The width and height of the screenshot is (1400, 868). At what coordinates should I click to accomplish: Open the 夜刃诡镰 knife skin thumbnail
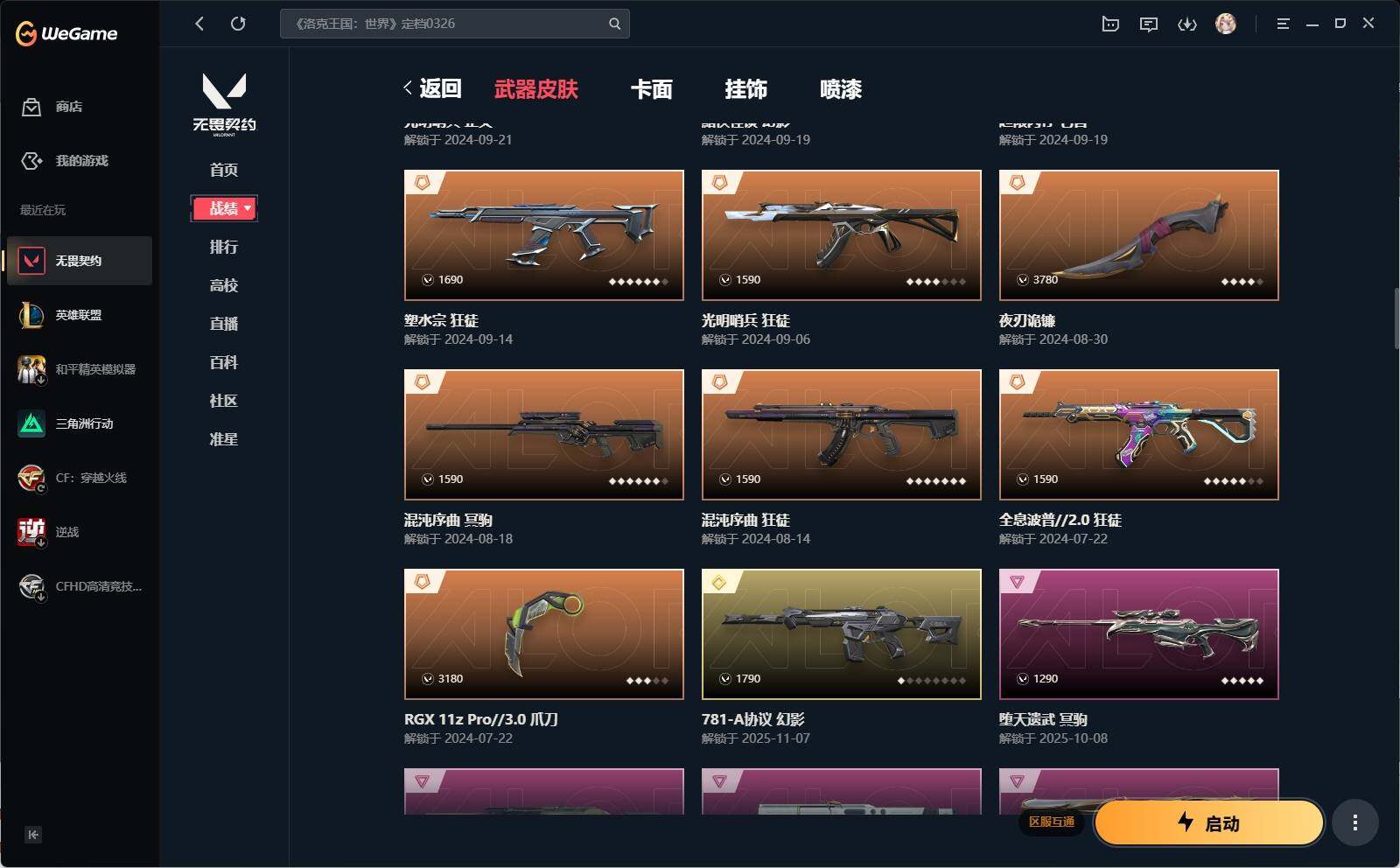(1139, 235)
